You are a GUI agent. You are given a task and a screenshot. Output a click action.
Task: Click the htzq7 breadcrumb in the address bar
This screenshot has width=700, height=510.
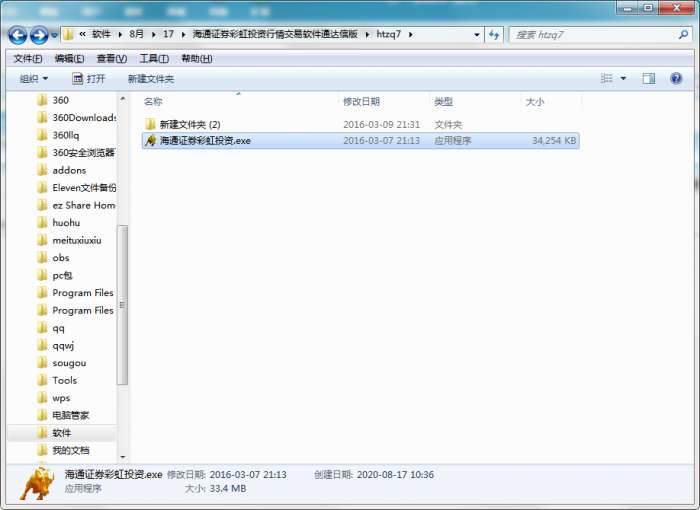click(x=388, y=34)
